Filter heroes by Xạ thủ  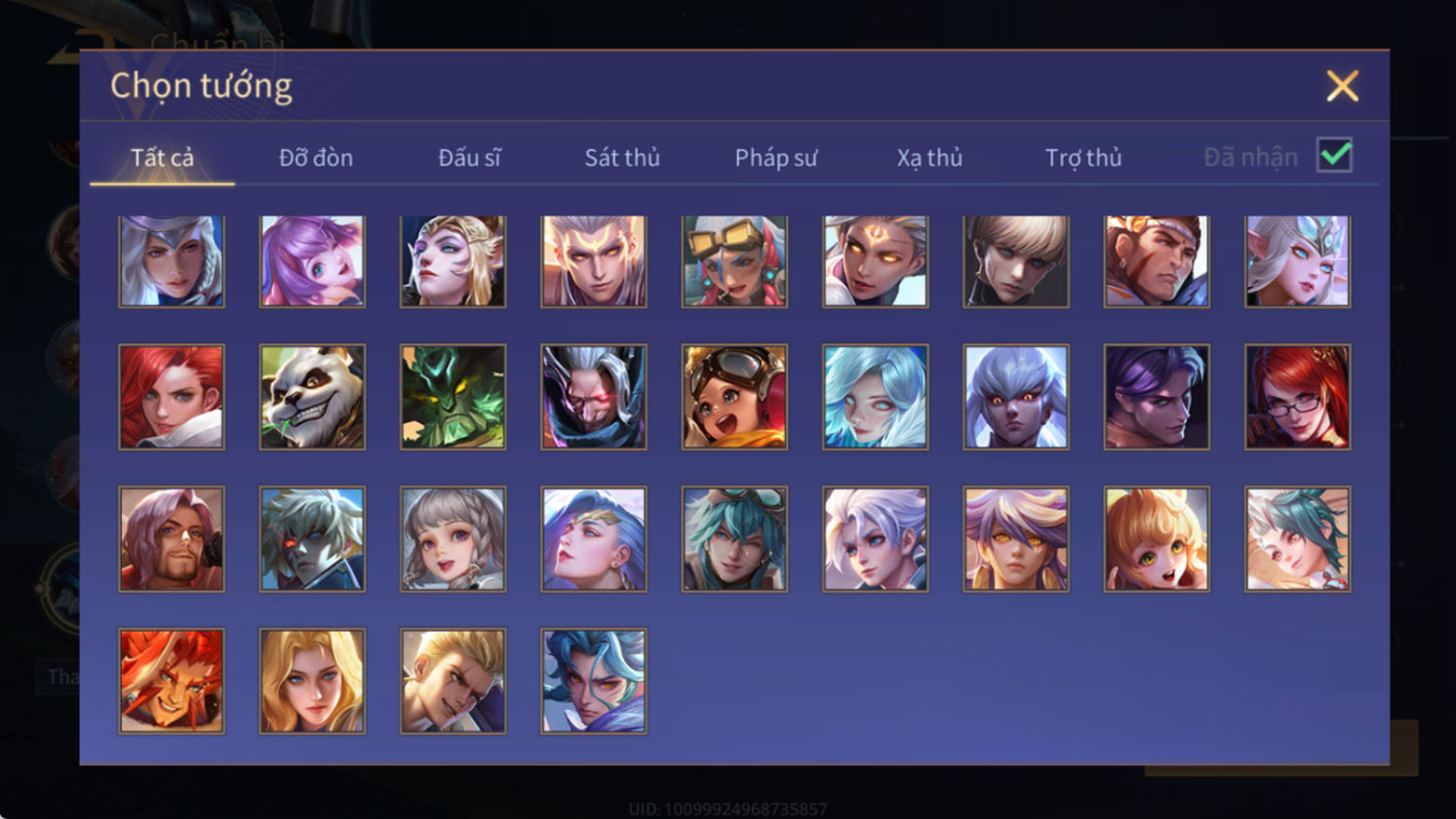pos(929,157)
